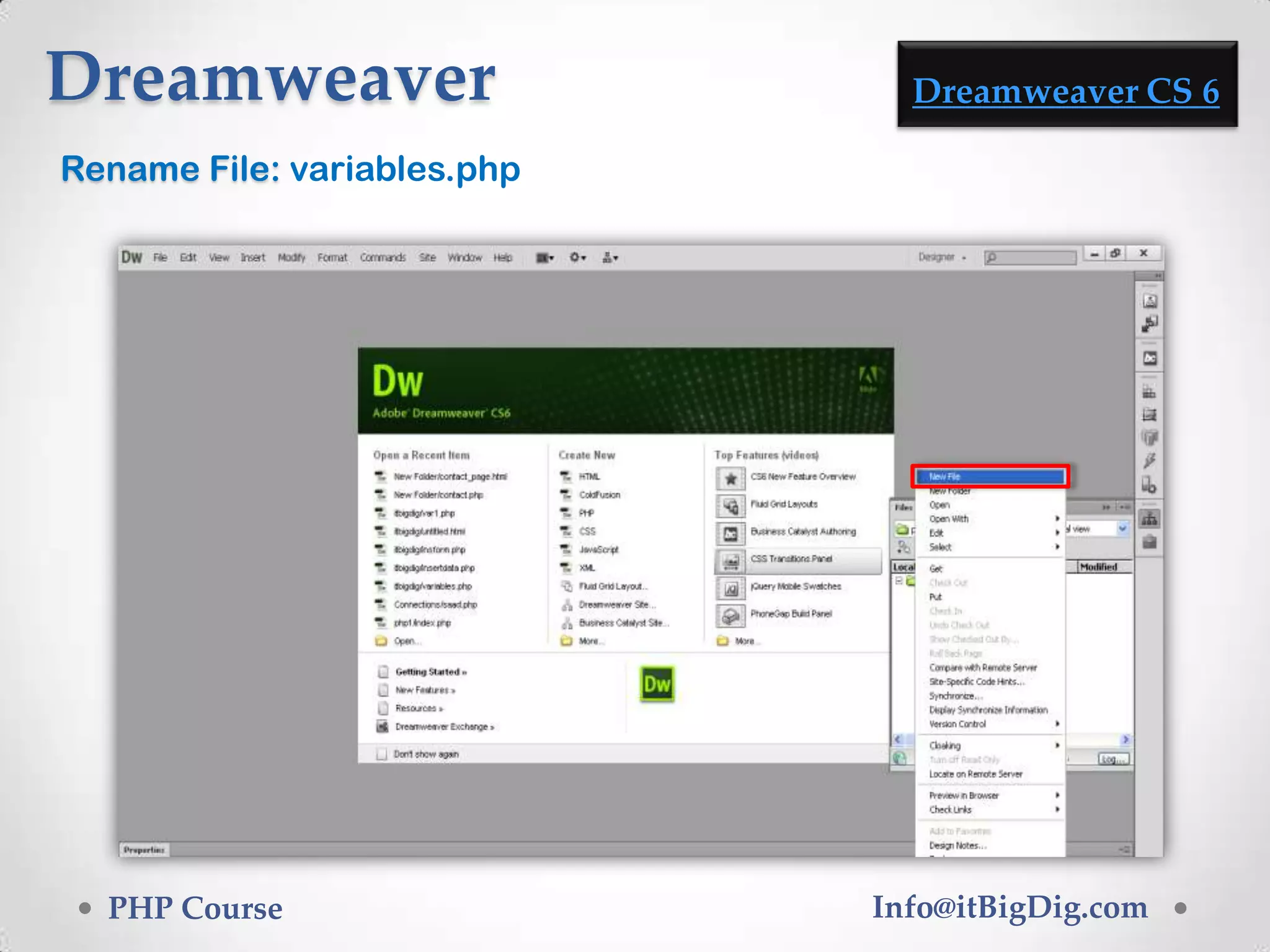The image size is (1270, 952).
Task: Click the CSS Transitions Panel video icon
Action: pos(730,561)
